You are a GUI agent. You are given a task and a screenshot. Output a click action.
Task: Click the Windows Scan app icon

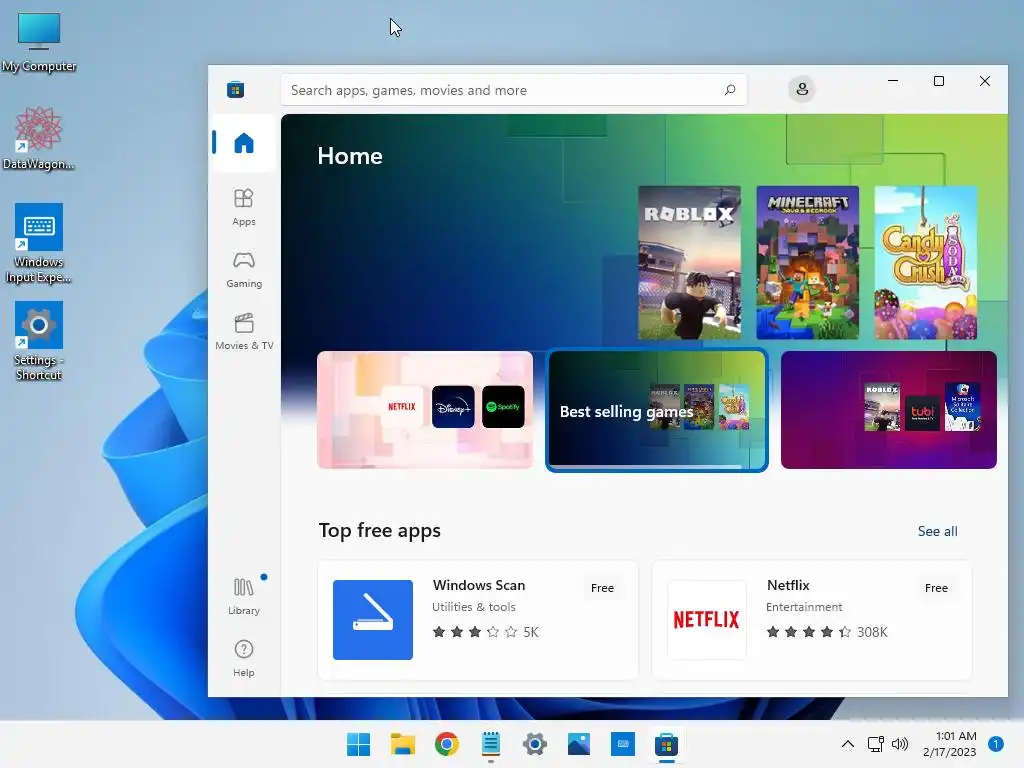pos(372,620)
